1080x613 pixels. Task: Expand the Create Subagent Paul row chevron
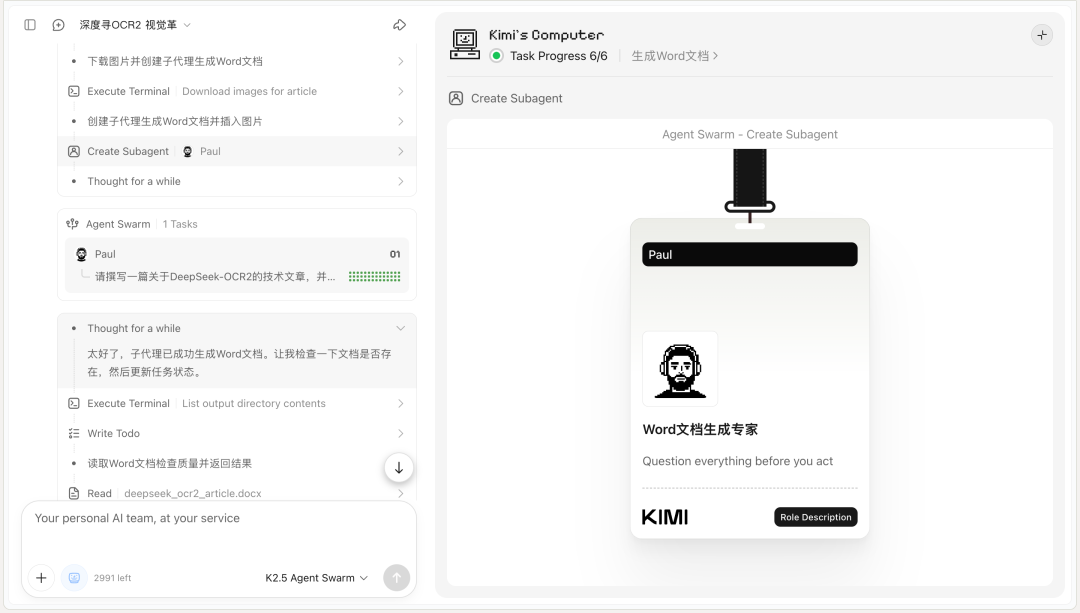pyautogui.click(x=401, y=151)
